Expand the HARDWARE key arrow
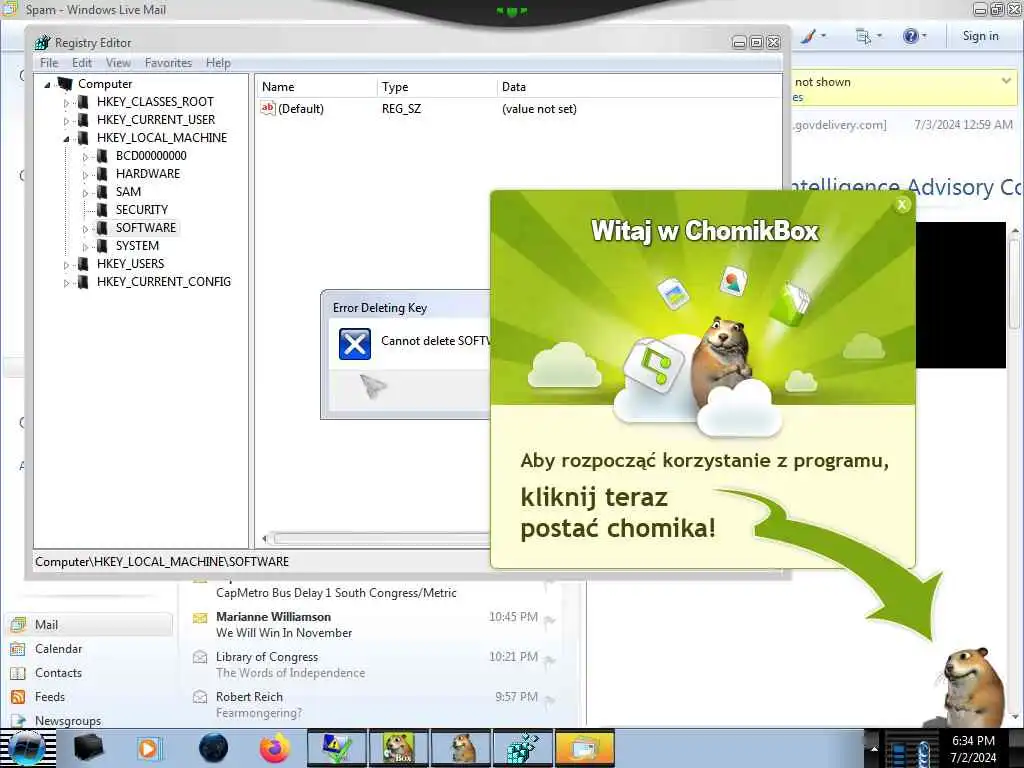This screenshot has height=768, width=1024. [x=85, y=175]
